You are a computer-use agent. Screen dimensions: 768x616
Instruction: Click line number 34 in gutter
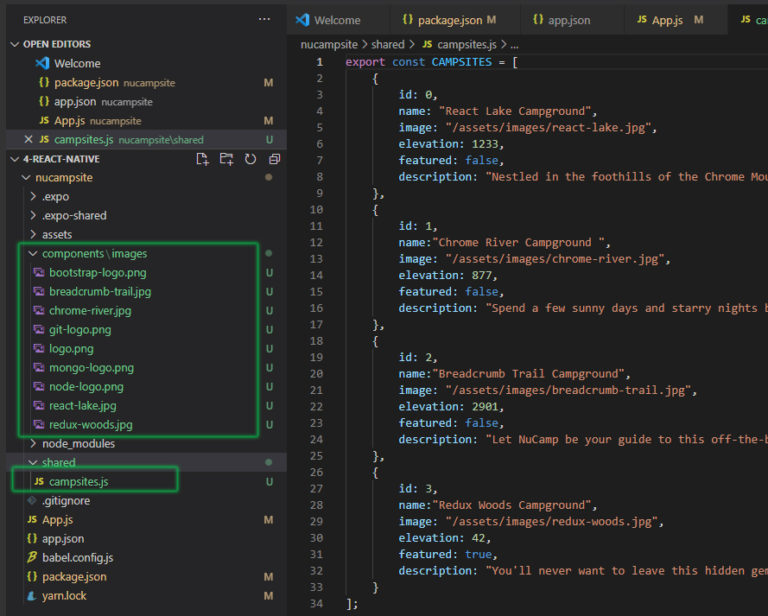tap(316, 604)
